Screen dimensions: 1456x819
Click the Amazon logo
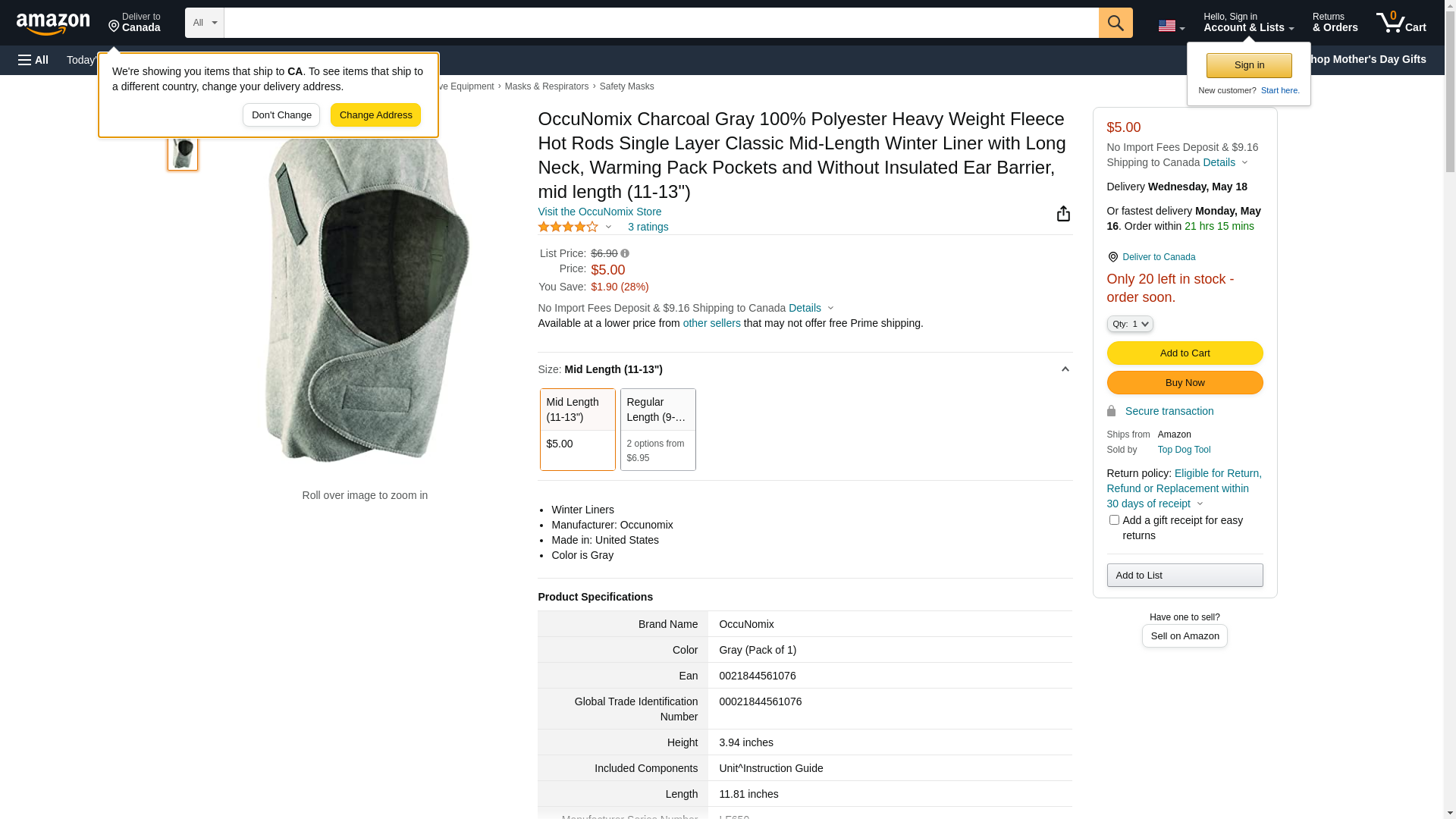(x=53, y=24)
